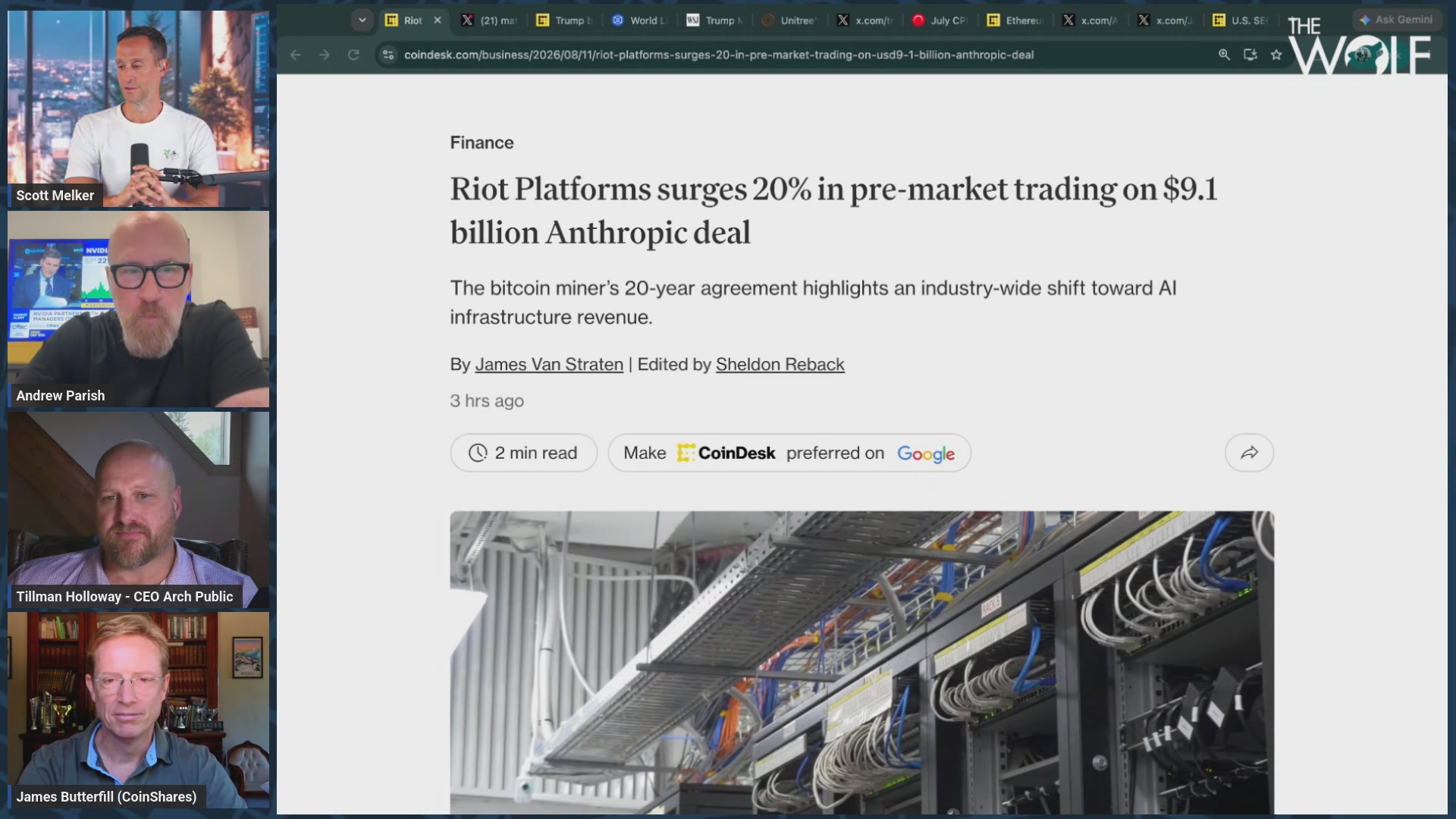Click Make CoinDesk preferred on Google button
Image resolution: width=1456 pixels, height=819 pixels.
pos(789,453)
